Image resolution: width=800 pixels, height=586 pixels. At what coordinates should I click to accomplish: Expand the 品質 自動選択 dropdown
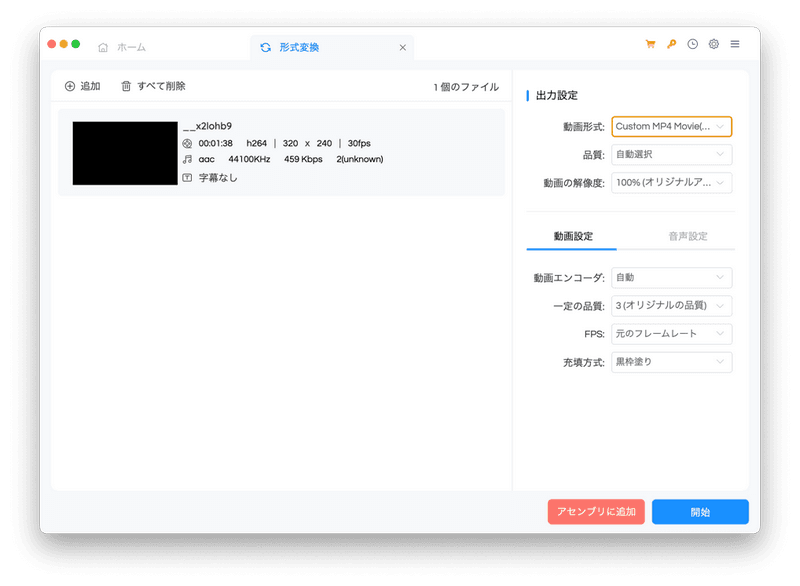(x=671, y=155)
